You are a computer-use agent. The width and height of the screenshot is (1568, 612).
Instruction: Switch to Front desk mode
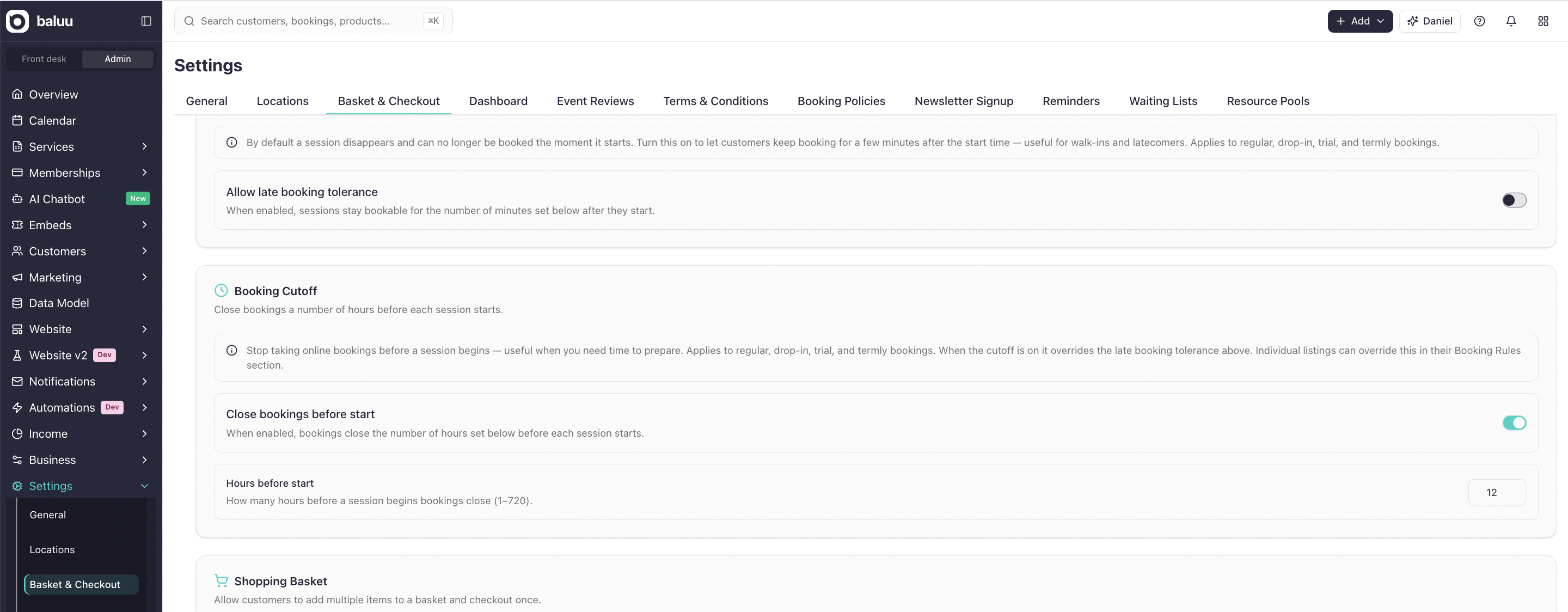point(44,59)
